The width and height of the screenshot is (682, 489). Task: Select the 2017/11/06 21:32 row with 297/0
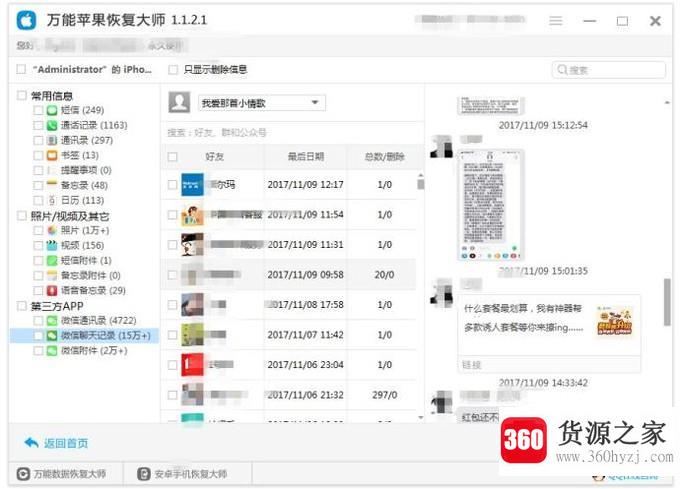[289, 395]
